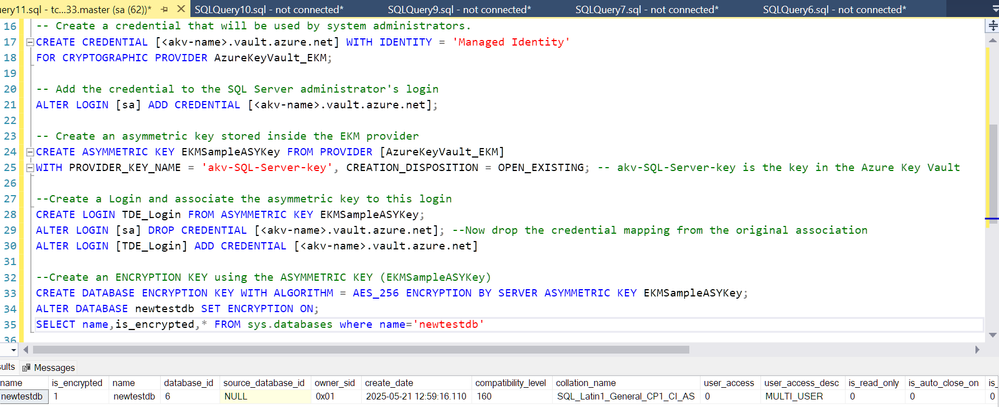
Task: Collapse the CREATE ASYMMETRIC KEY block at line 24
Action: 29,152
